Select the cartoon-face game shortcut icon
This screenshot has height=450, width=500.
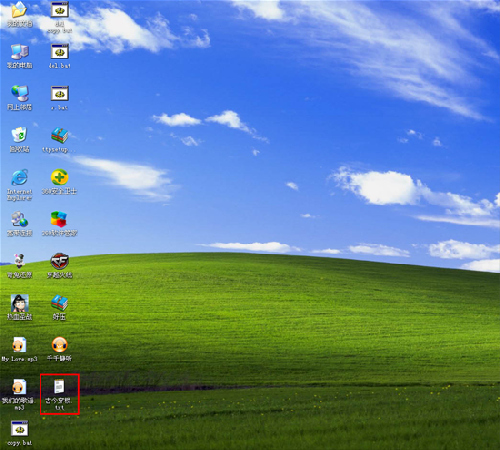19,303
